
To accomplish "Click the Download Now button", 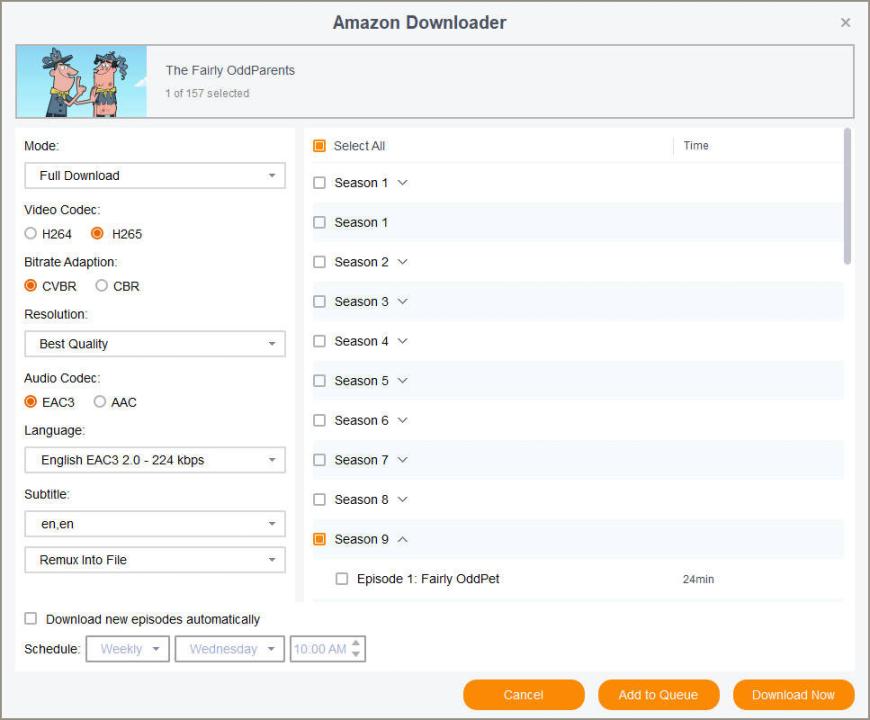I will click(x=793, y=695).
